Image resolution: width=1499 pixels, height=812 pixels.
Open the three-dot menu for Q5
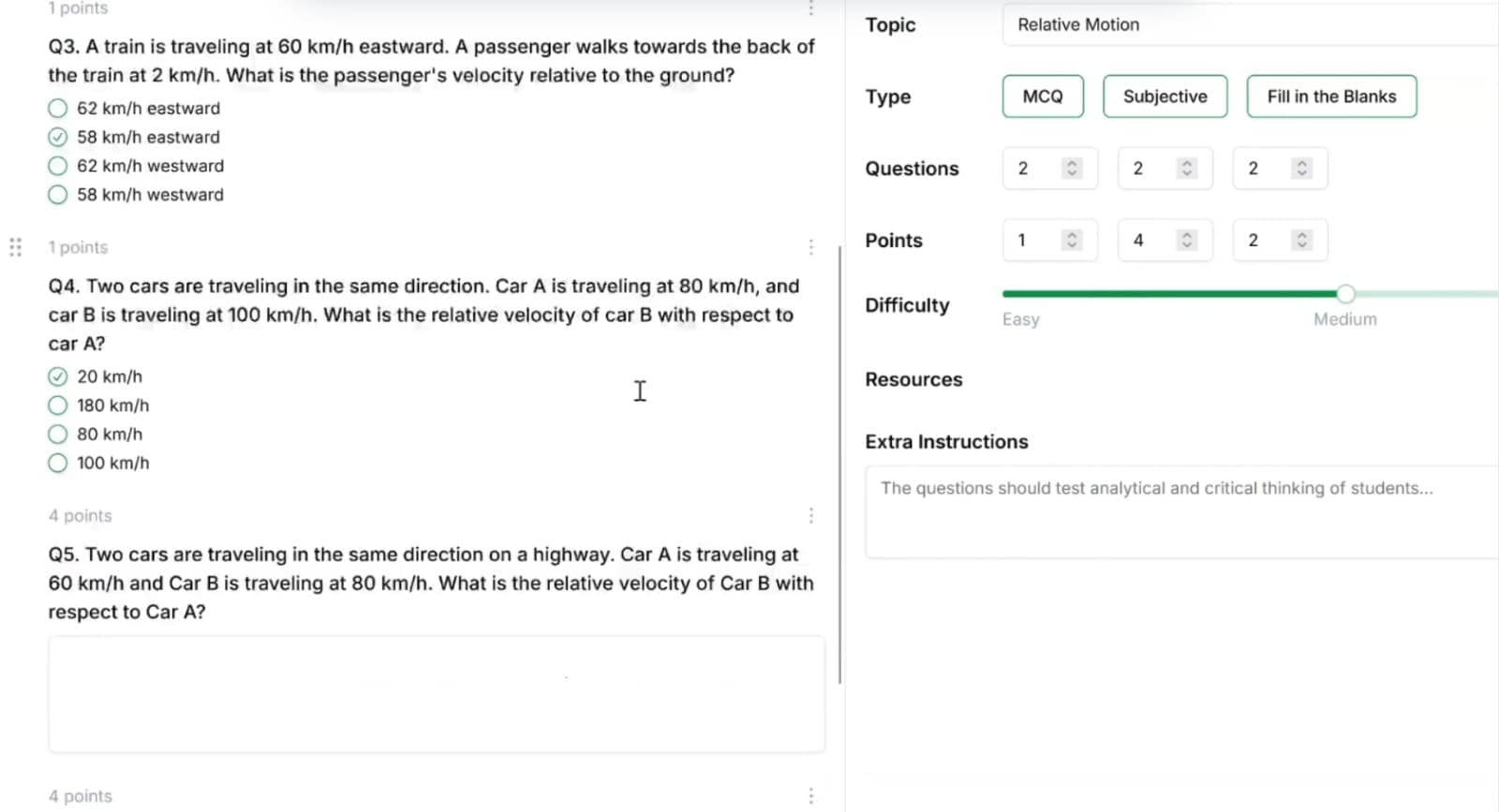point(810,516)
